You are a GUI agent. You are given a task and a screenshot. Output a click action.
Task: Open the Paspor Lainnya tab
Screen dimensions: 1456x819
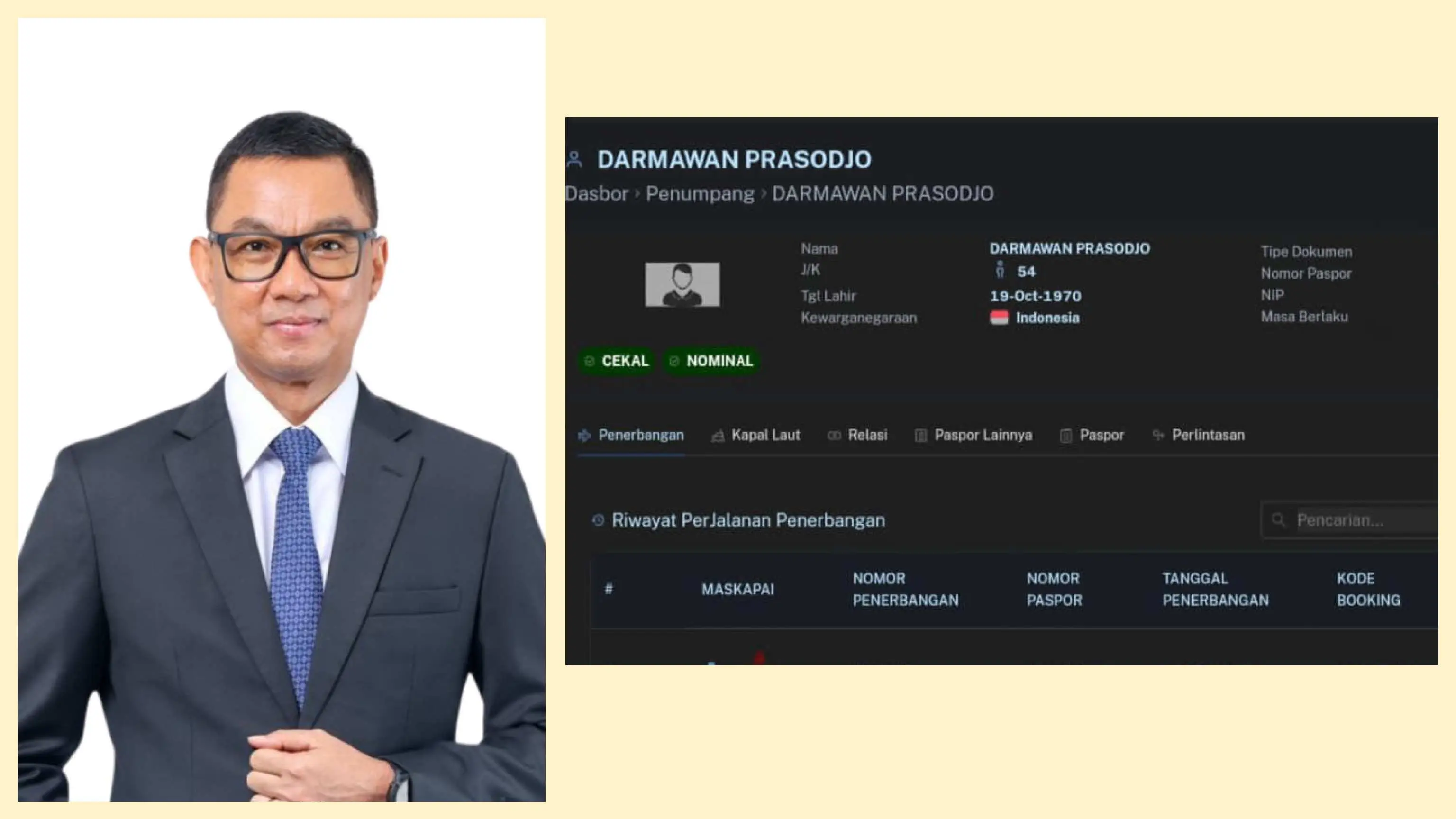[974, 435]
